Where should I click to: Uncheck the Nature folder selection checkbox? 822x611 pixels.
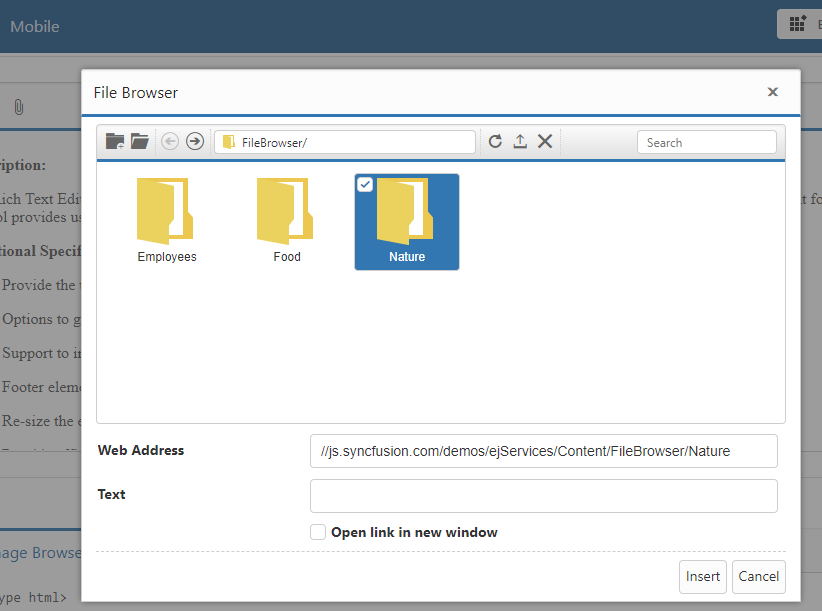[364, 184]
